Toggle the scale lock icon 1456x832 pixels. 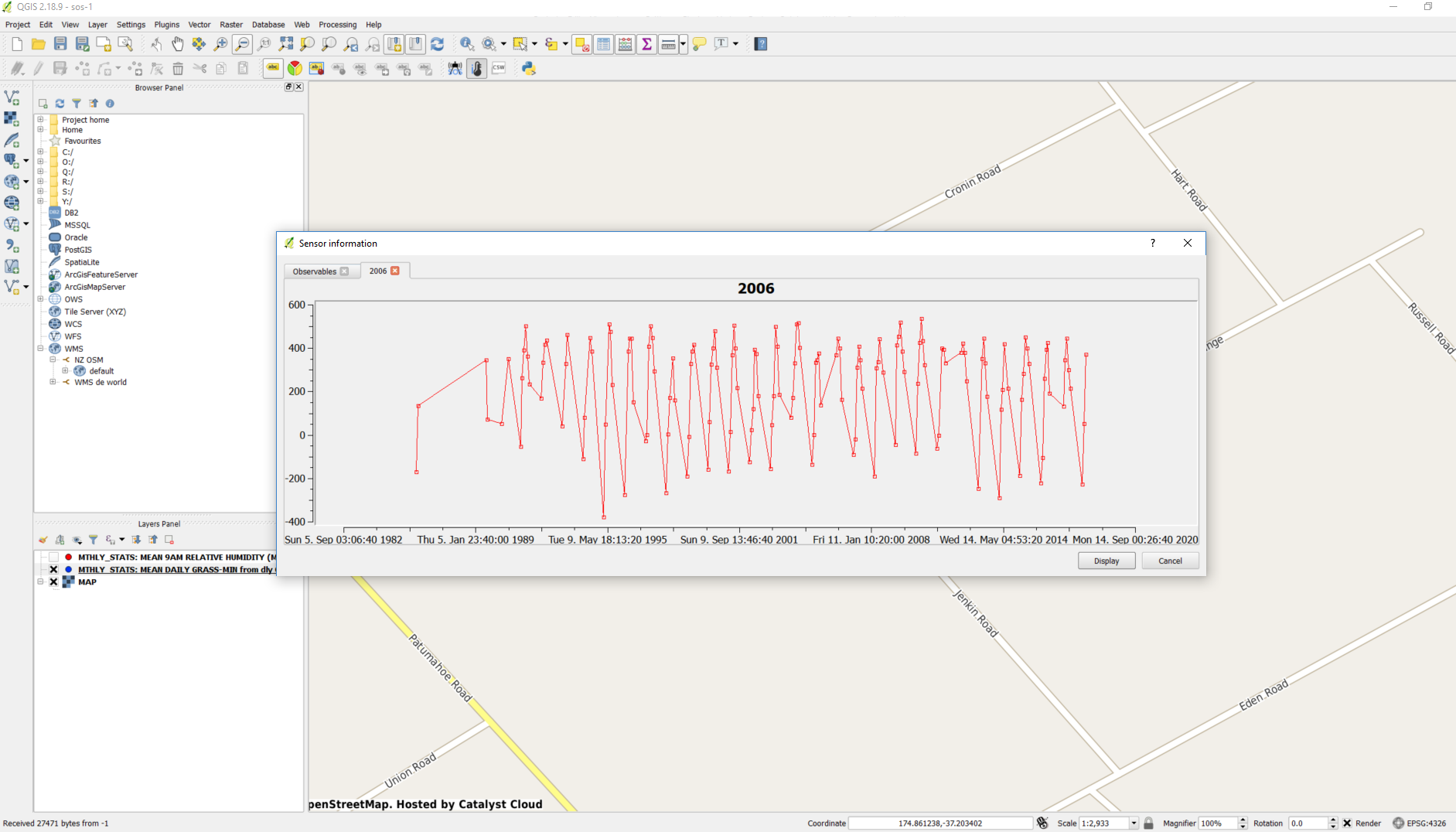coord(1149,823)
